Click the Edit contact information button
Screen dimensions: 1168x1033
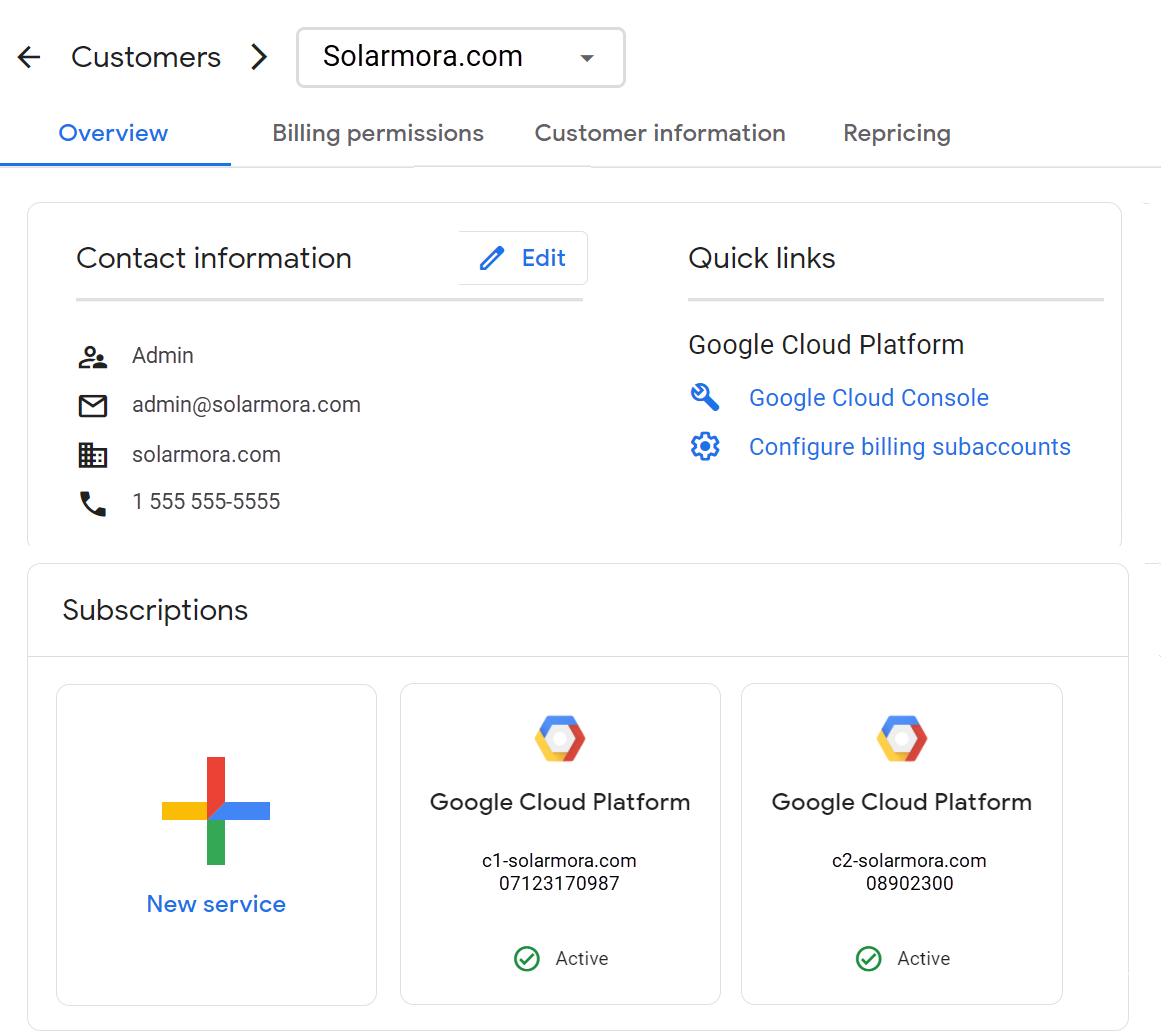523,258
